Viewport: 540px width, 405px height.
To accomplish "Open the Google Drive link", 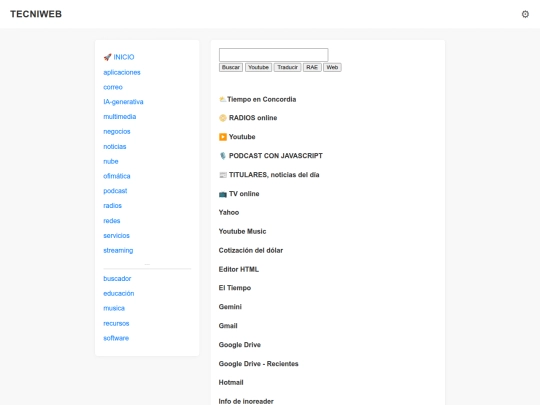I will [240, 345].
